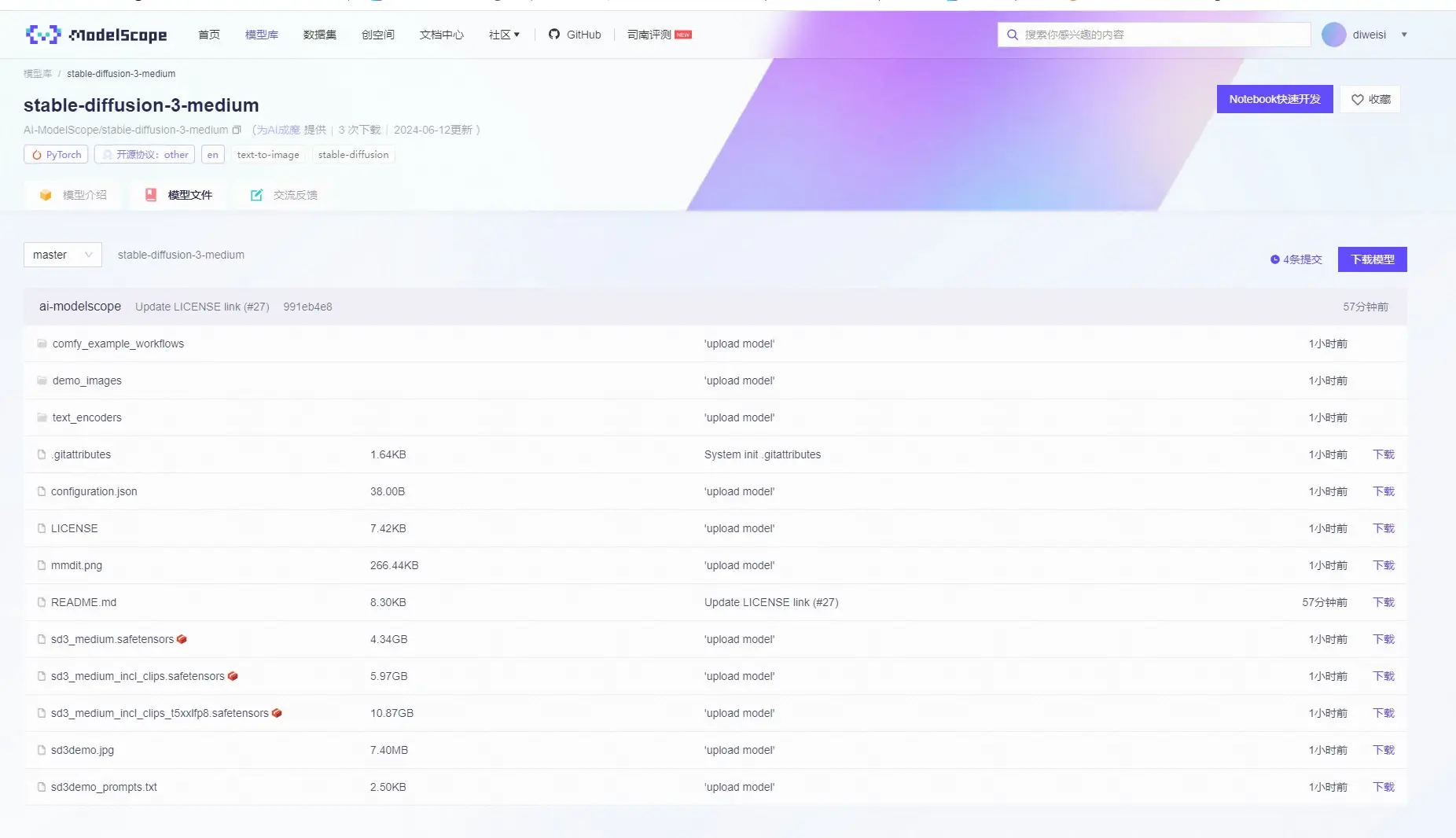Viewport: 1456px width, 838px height.
Task: Open the comfy_example_workflows folder name
Action: [118, 344]
